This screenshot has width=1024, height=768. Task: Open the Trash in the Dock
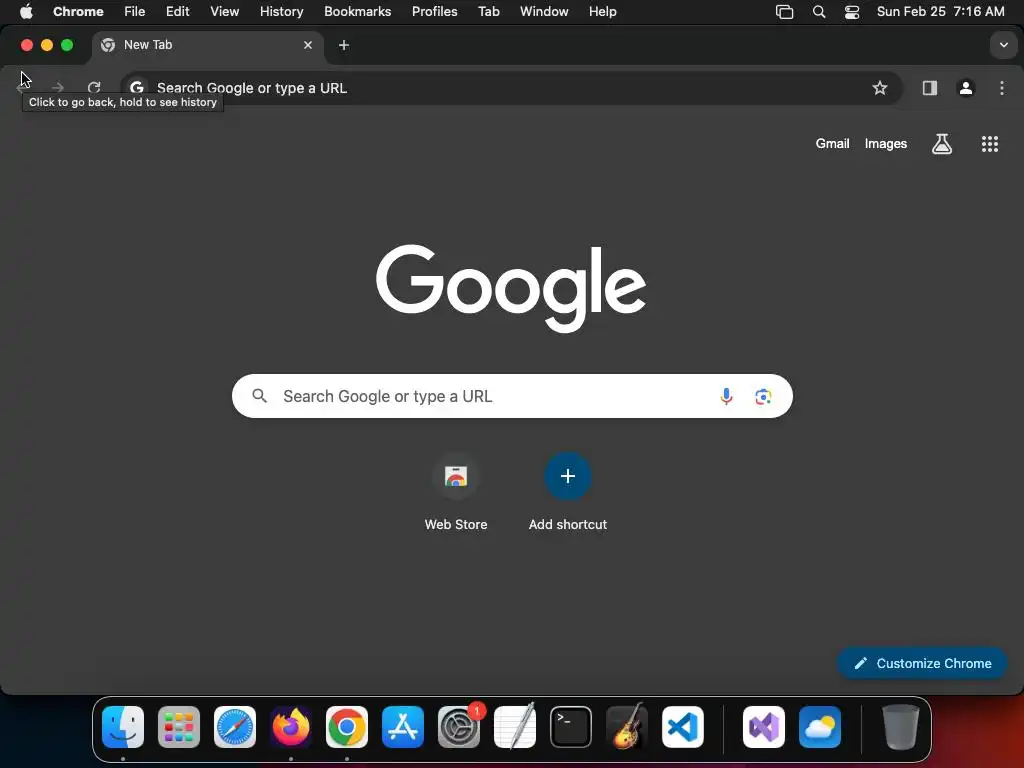click(x=901, y=727)
